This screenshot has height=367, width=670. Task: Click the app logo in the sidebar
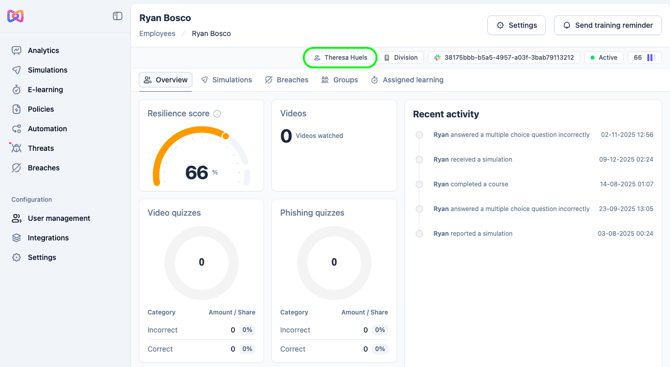15,16
